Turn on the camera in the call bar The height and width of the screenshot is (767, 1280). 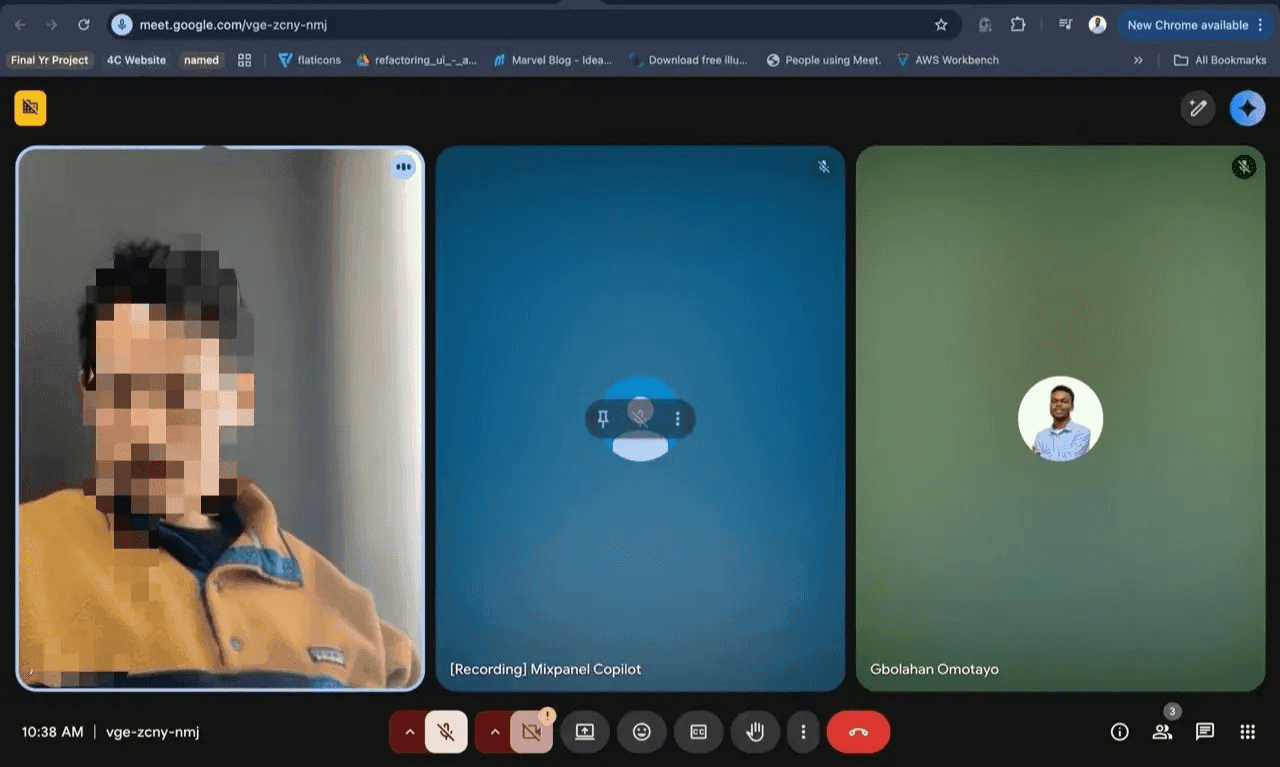point(531,732)
